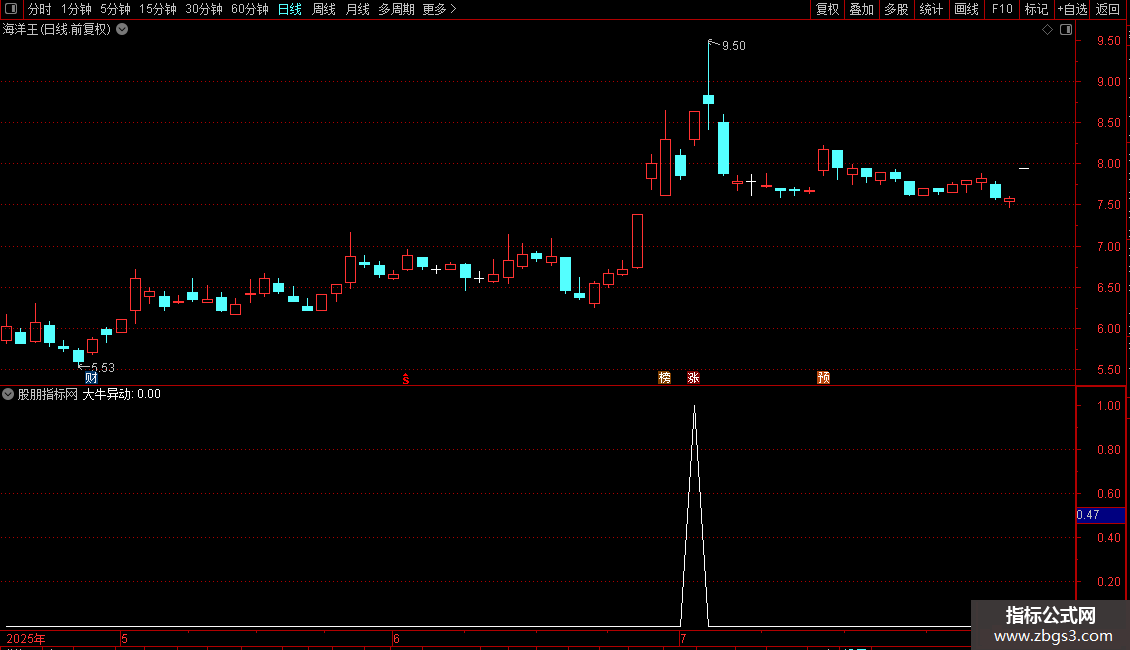Click the 叠加 overlay button
1130x650 pixels.
[x=861, y=9]
